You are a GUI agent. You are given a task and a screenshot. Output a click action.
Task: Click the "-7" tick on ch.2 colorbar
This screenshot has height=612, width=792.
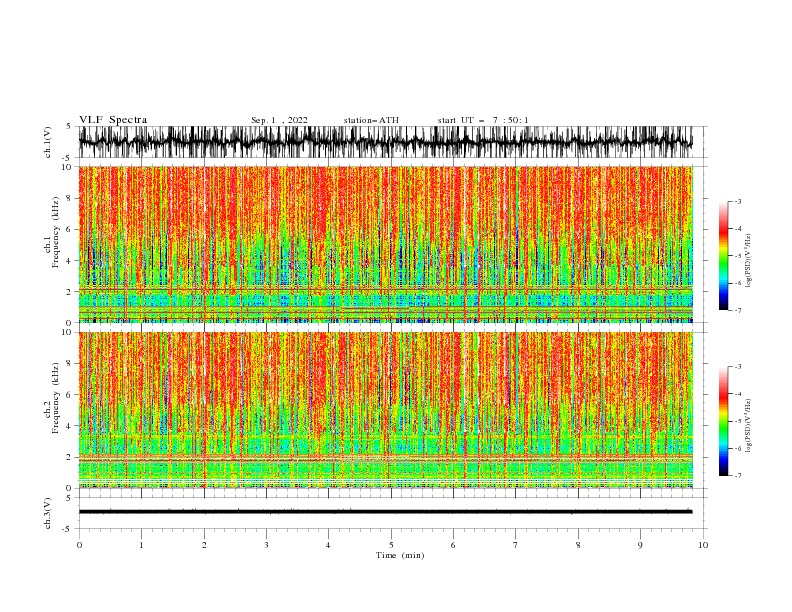coord(737,475)
